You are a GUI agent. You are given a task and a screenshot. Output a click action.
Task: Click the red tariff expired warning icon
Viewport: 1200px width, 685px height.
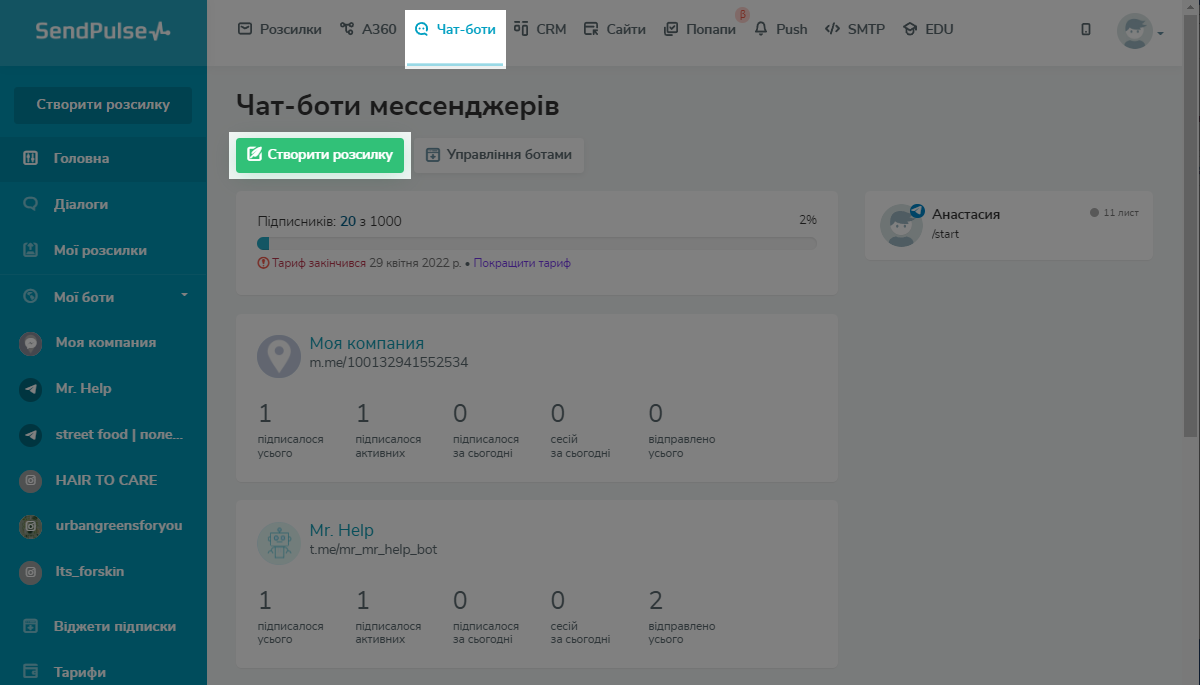(263, 263)
